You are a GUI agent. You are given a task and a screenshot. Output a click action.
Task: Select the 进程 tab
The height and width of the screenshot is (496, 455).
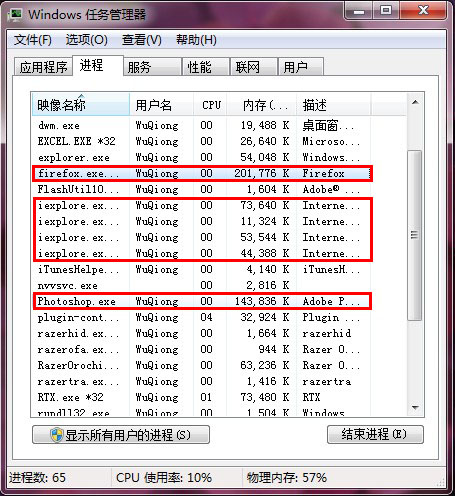(98, 65)
